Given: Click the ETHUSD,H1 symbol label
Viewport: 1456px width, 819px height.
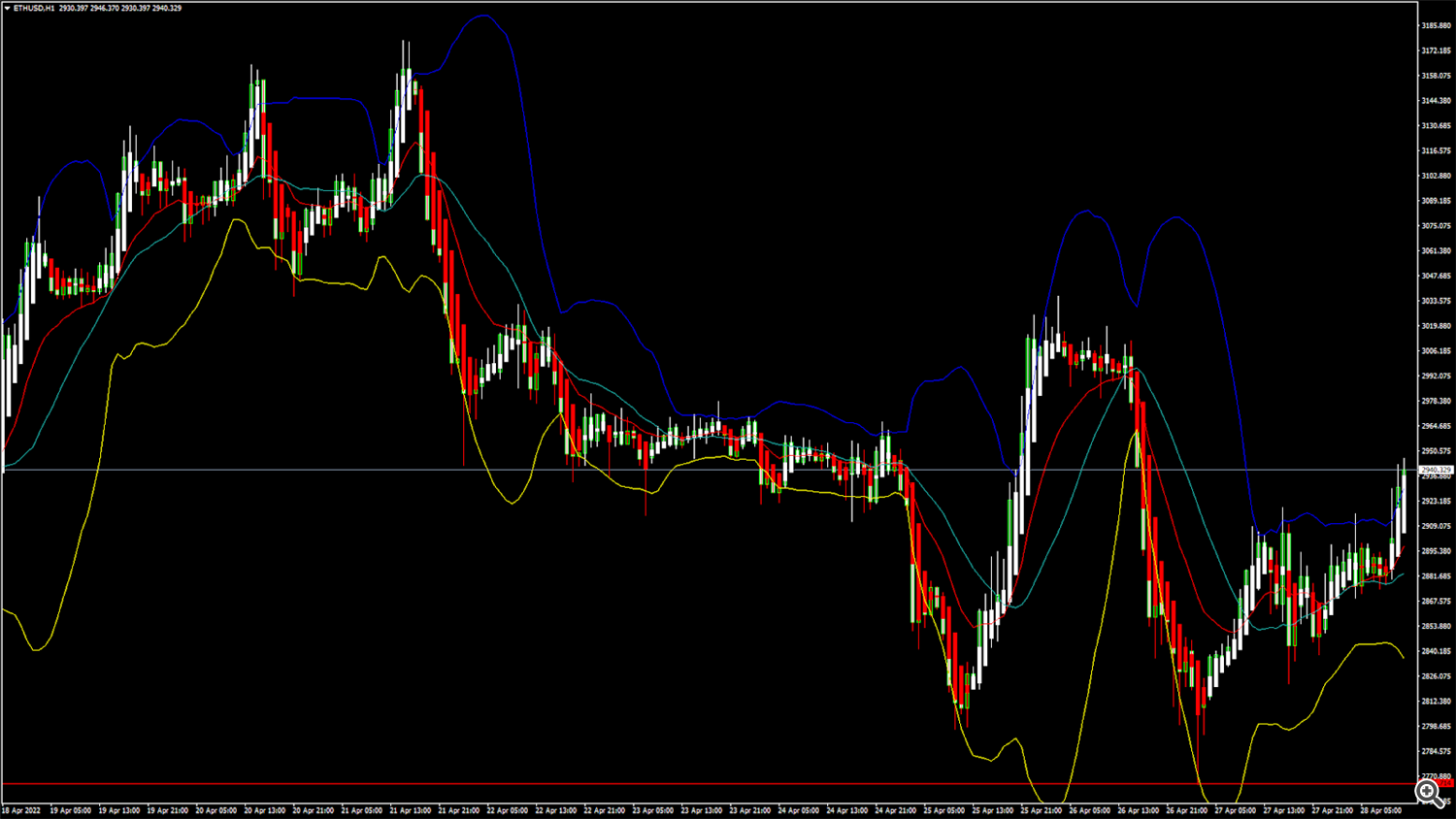Looking at the screenshot, I should click(x=34, y=8).
